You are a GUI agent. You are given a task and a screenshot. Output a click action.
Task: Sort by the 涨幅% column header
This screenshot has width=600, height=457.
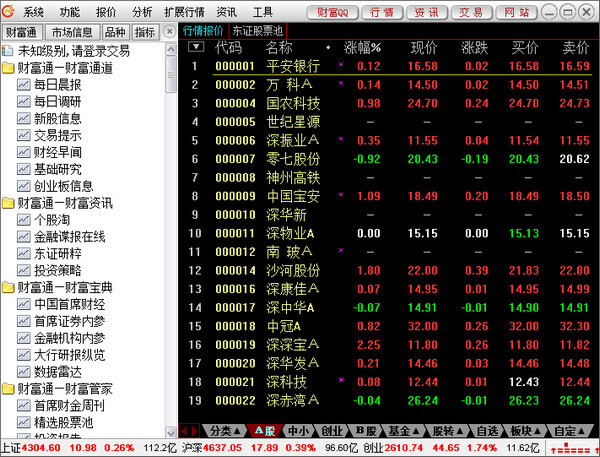click(x=362, y=47)
